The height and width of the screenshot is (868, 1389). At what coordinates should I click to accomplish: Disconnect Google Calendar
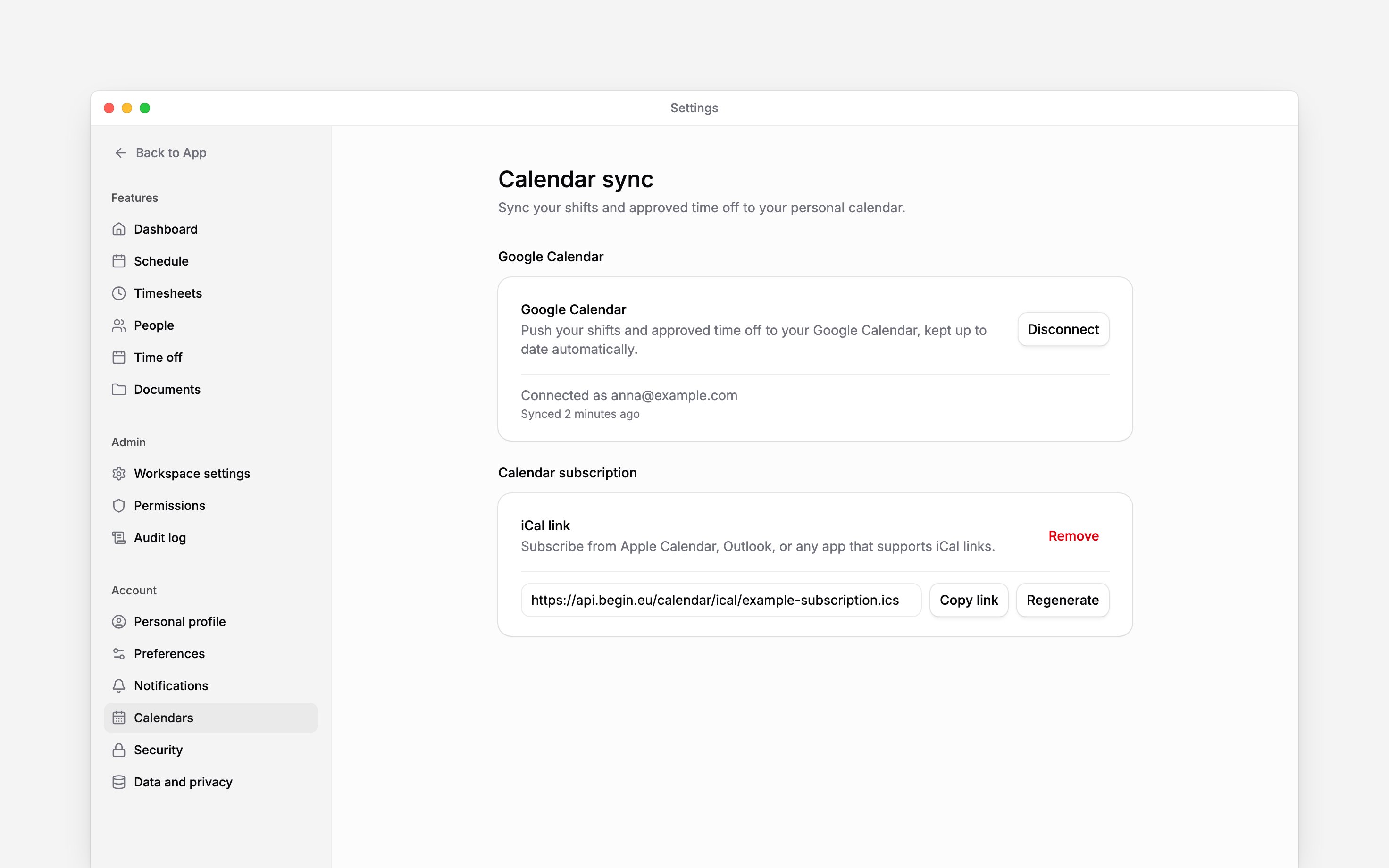coord(1063,330)
